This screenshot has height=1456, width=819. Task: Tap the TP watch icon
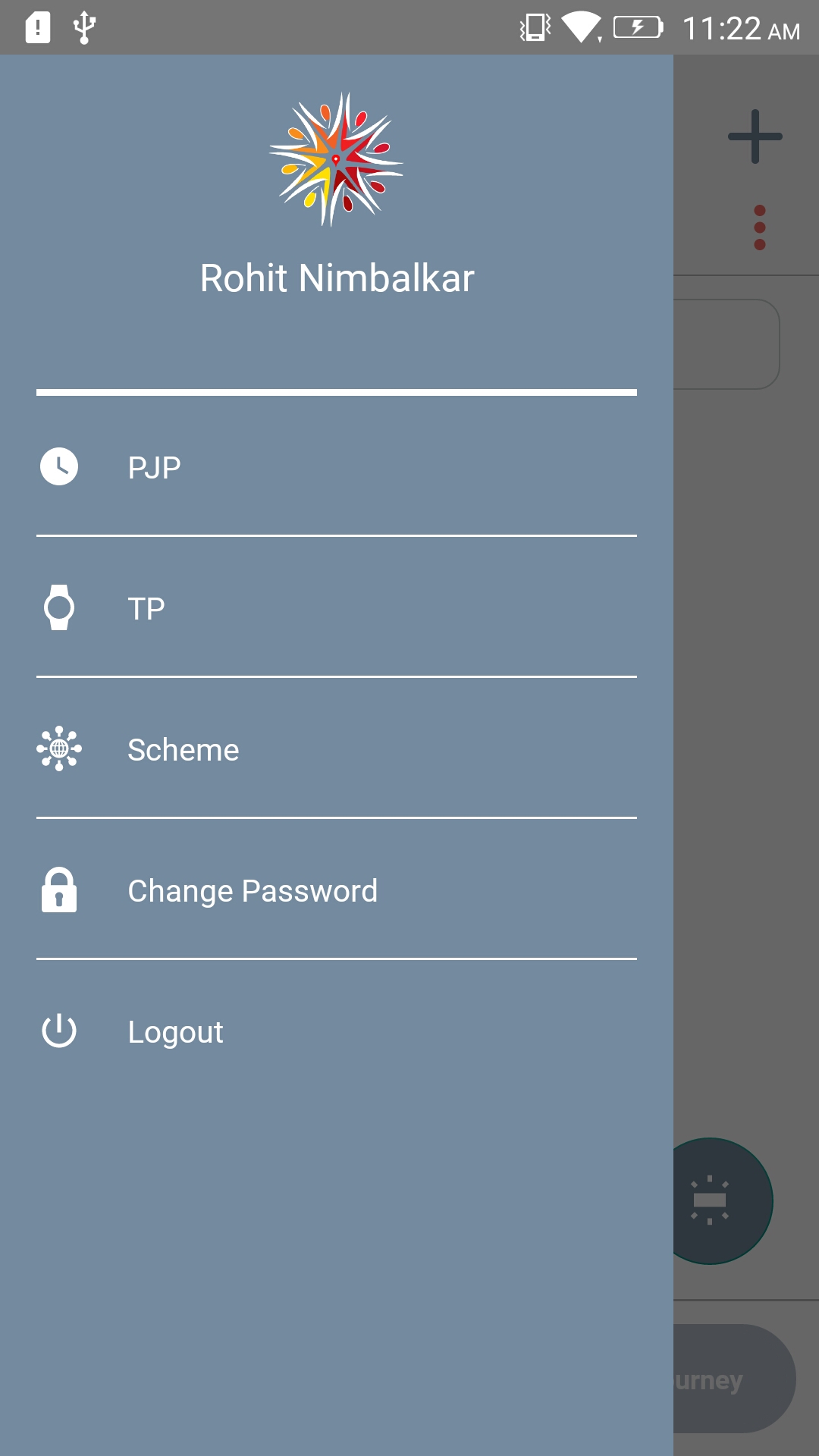[59, 607]
